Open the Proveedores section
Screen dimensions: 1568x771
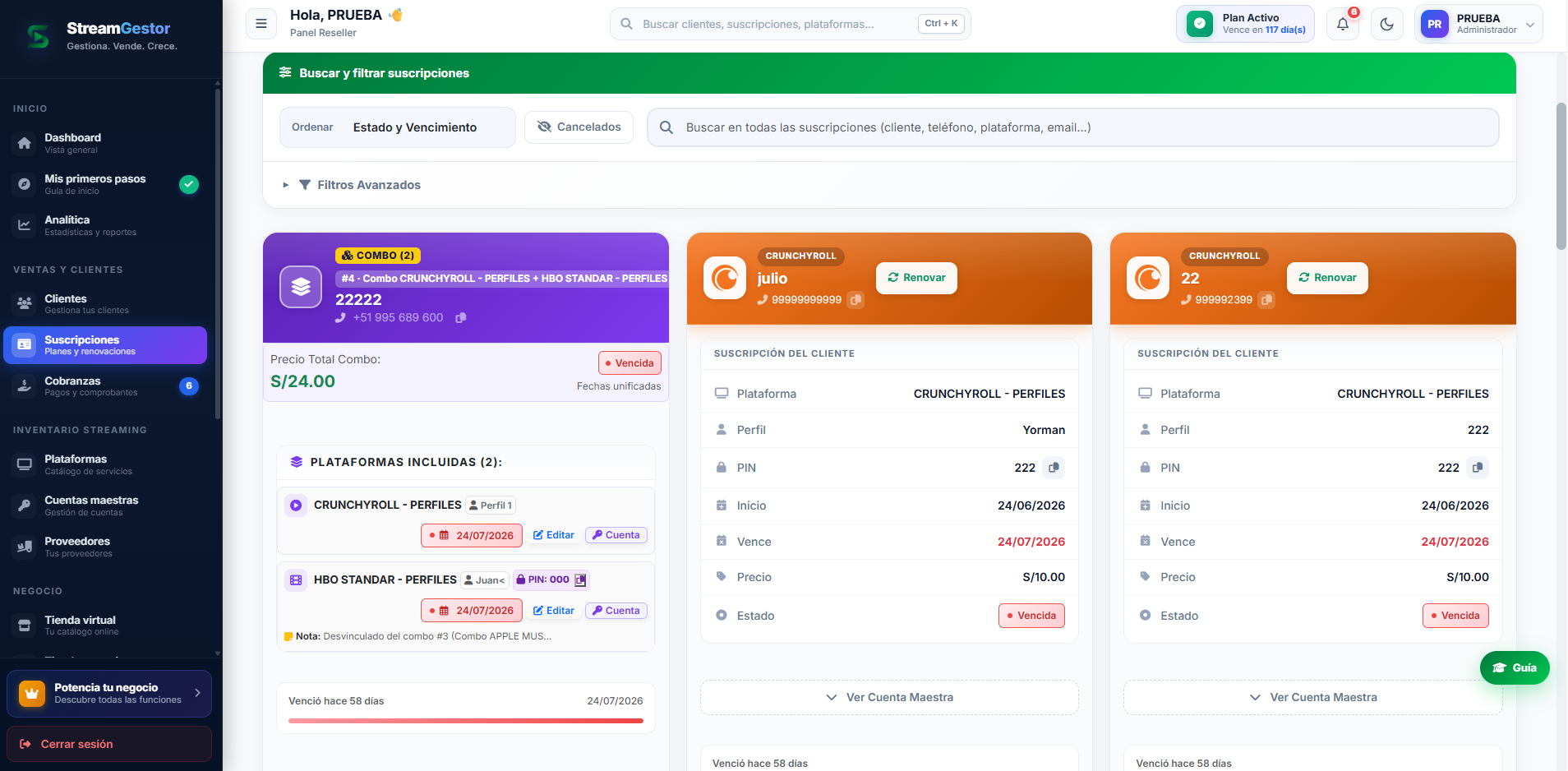105,547
